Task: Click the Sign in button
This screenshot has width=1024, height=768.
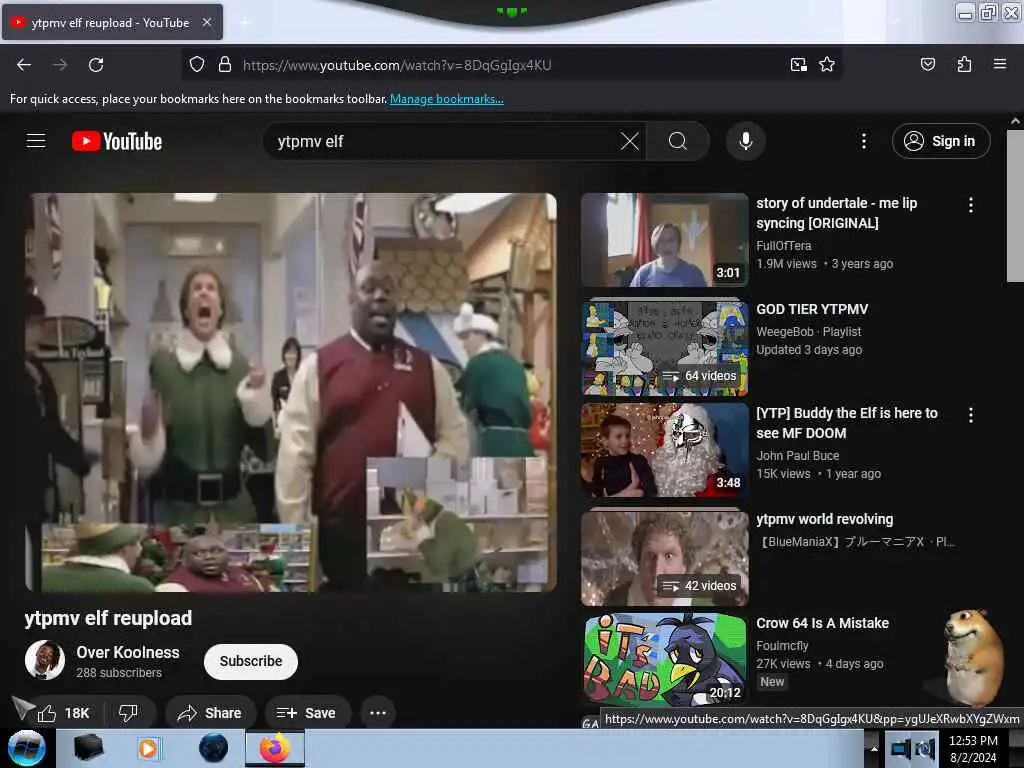Action: point(941,141)
